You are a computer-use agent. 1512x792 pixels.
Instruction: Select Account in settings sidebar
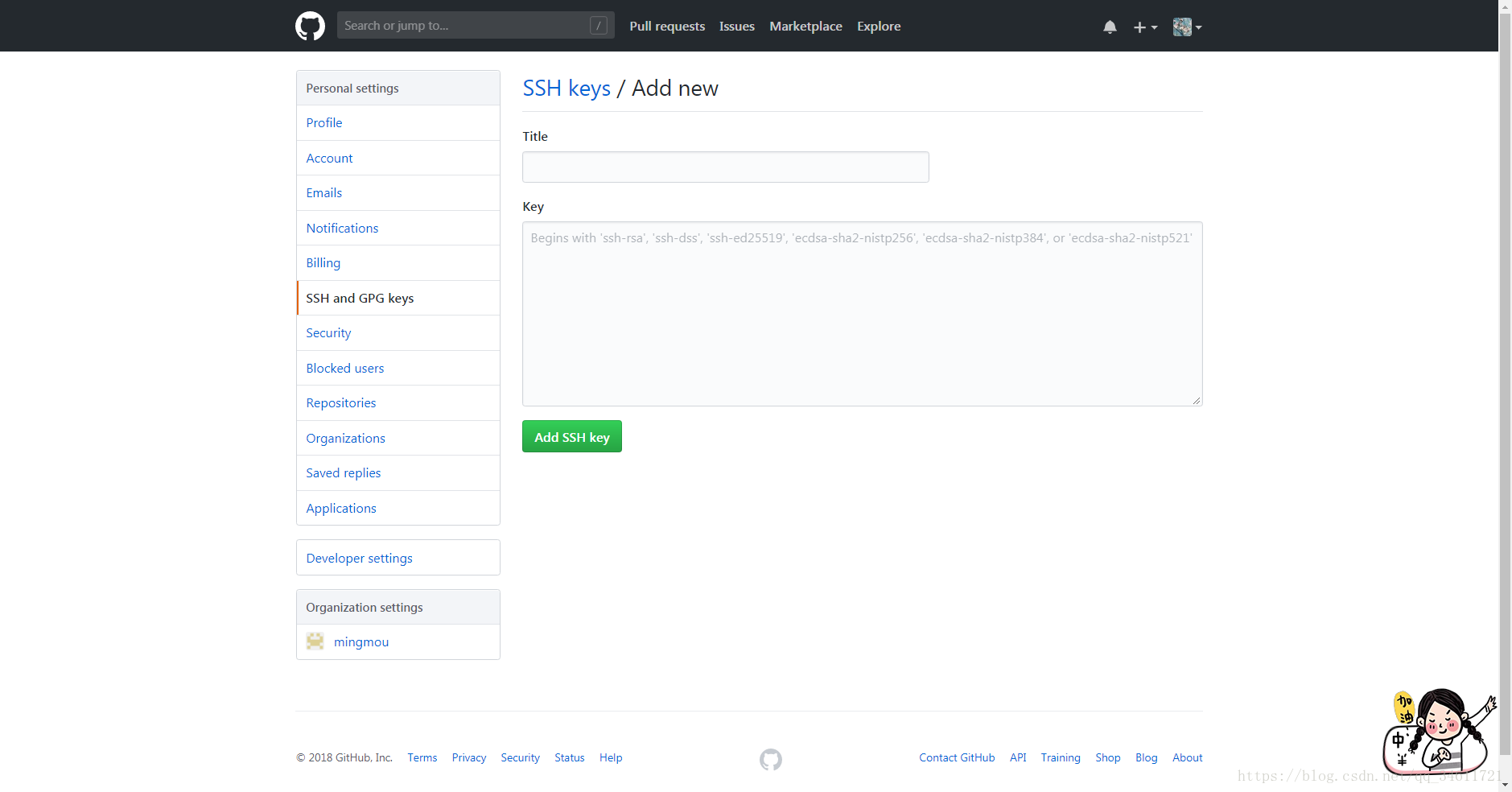[398, 158]
